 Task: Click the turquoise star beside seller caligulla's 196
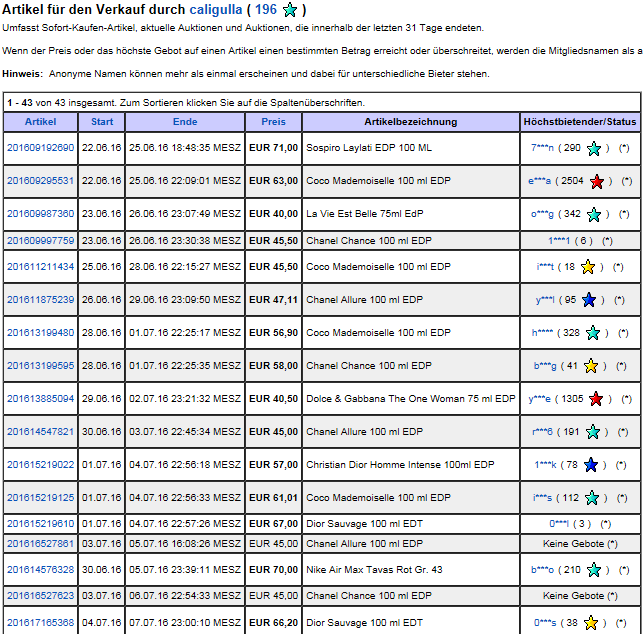point(290,10)
